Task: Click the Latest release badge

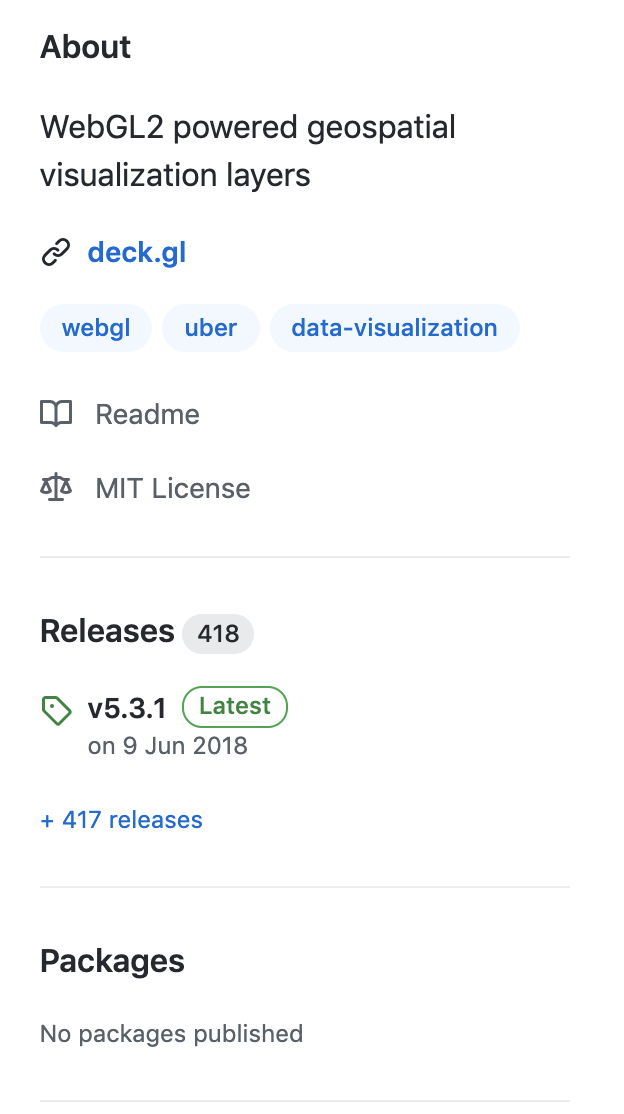Action: pos(234,706)
